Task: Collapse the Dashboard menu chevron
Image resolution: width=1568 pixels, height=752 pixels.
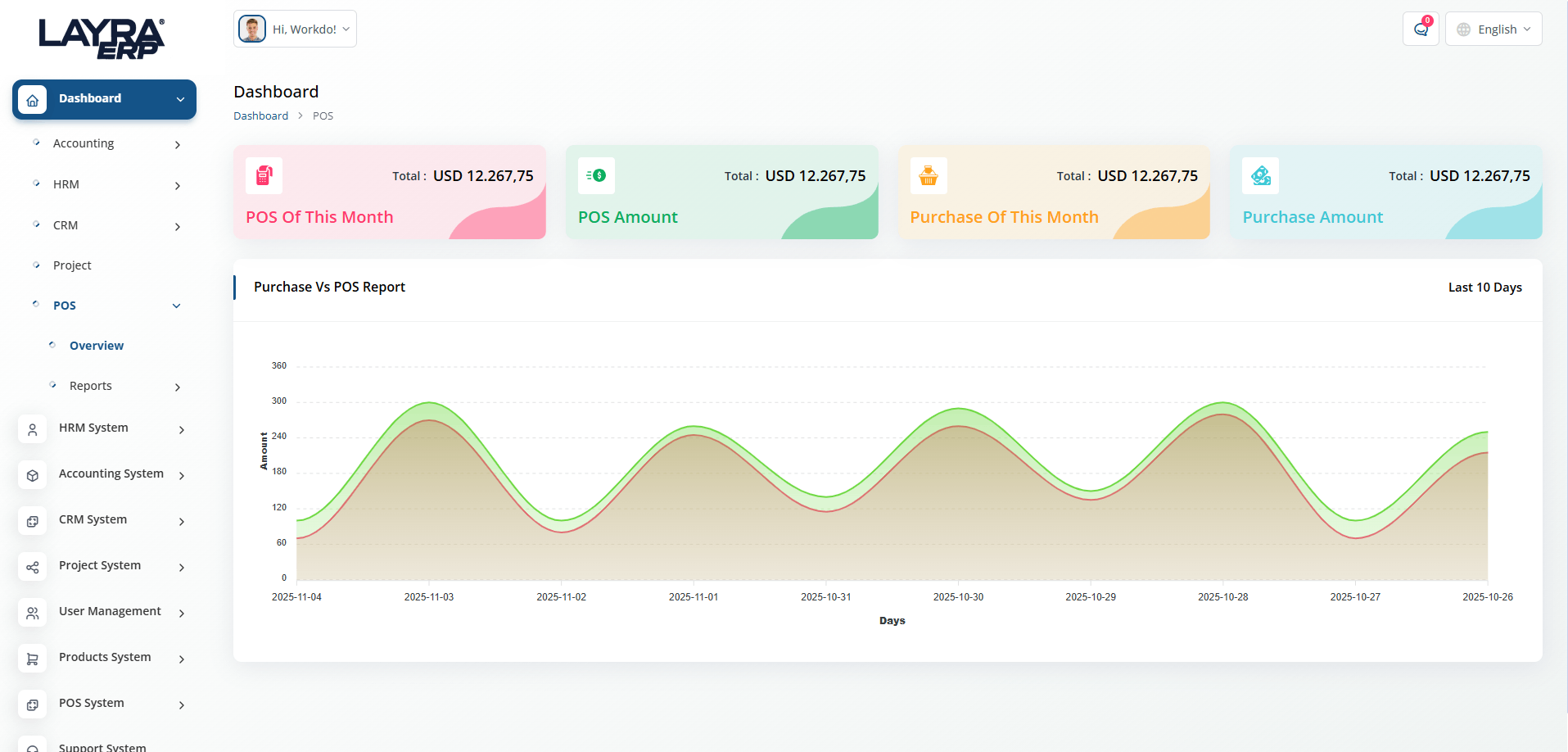Action: pos(180,100)
